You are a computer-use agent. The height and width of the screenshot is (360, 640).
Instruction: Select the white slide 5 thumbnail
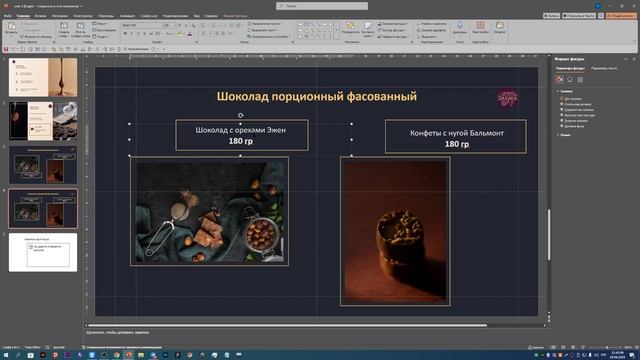43,252
